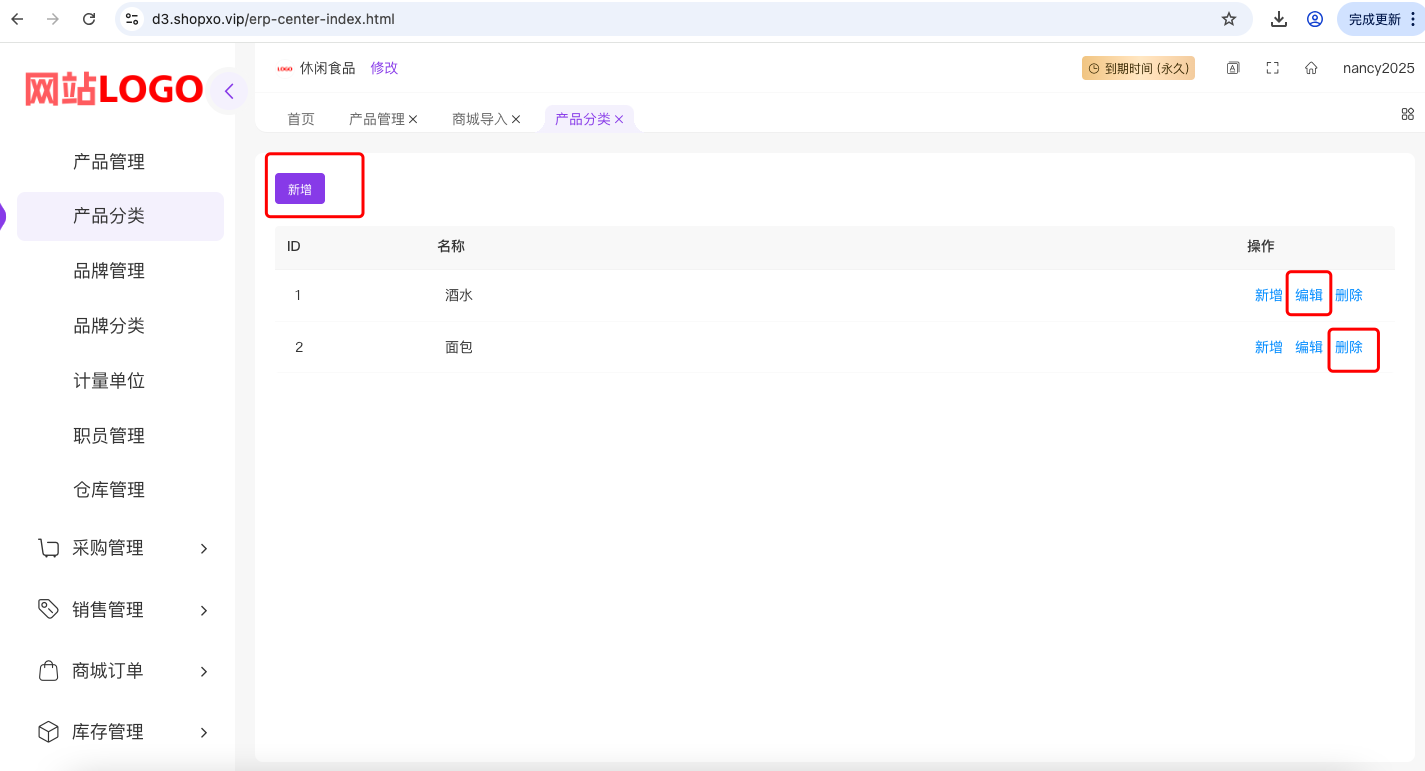Open 品牌分类 in the sidebar

point(109,326)
